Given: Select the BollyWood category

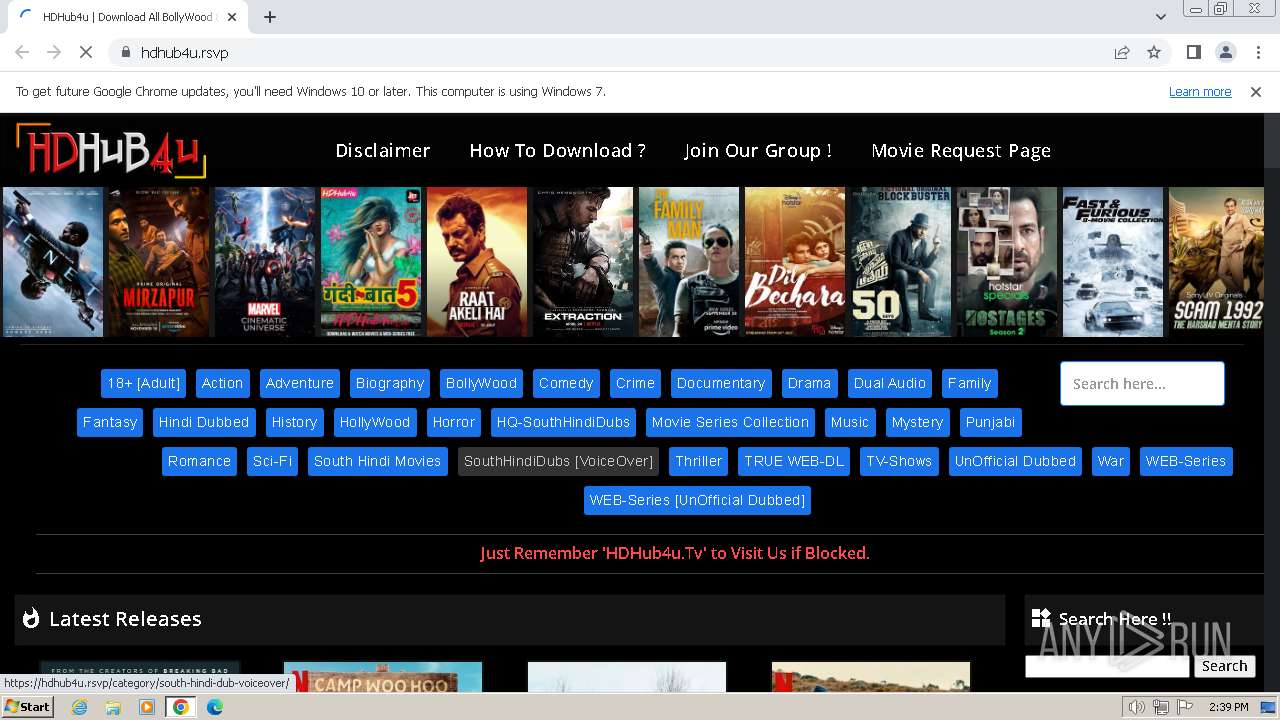Looking at the screenshot, I should (481, 383).
